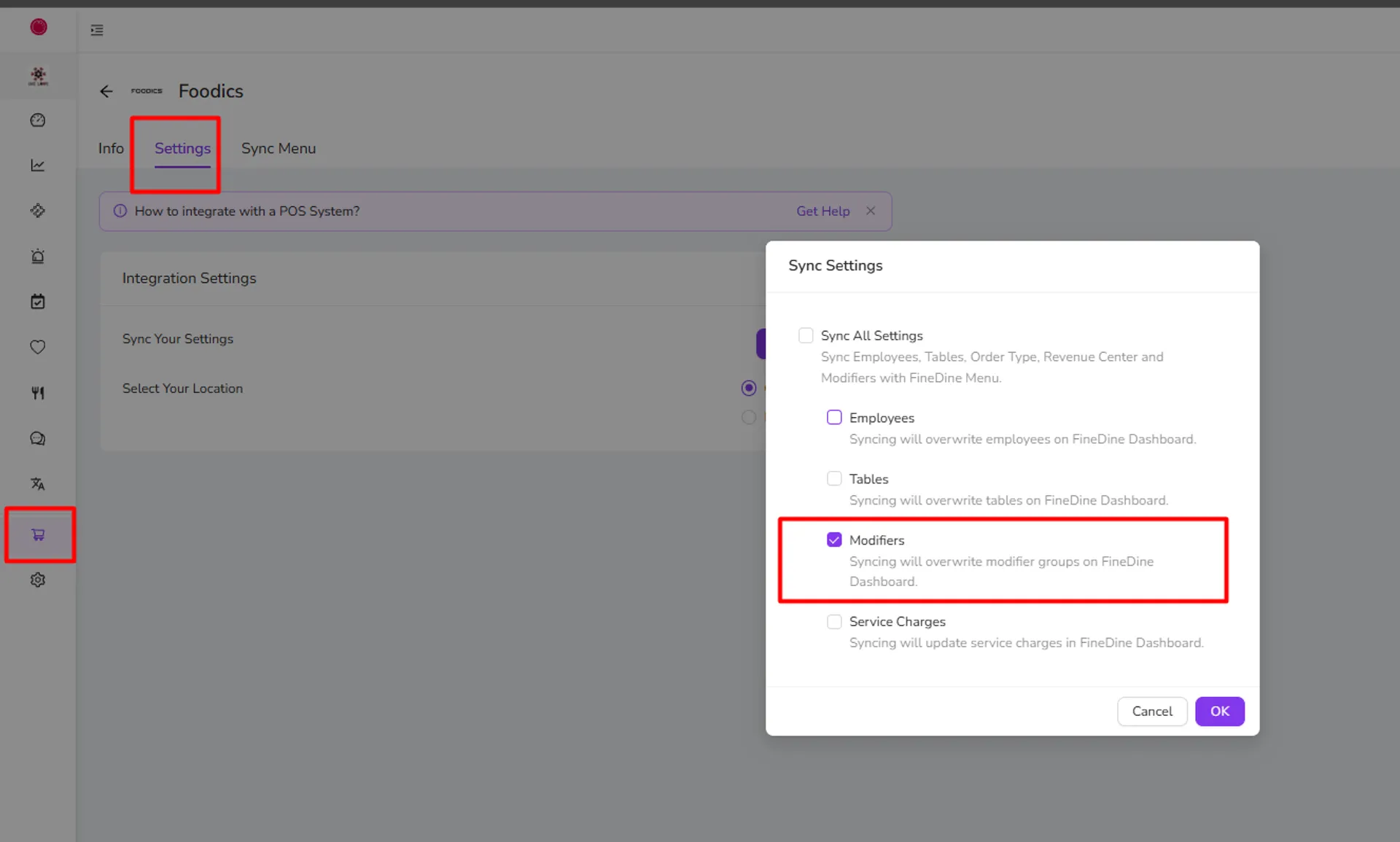This screenshot has height=842, width=1400.
Task: Toggle the sidebar collapse menu icon
Action: click(97, 30)
